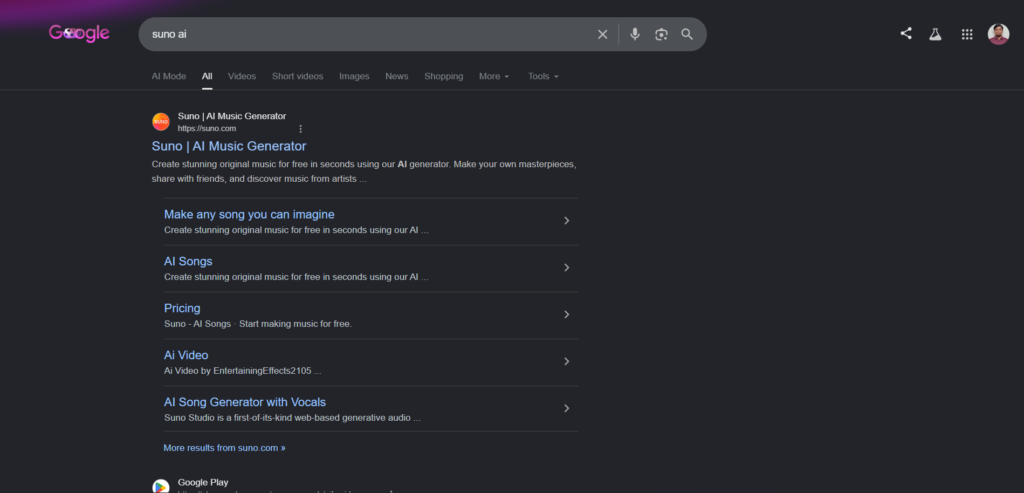Select the All tab

point(207,76)
